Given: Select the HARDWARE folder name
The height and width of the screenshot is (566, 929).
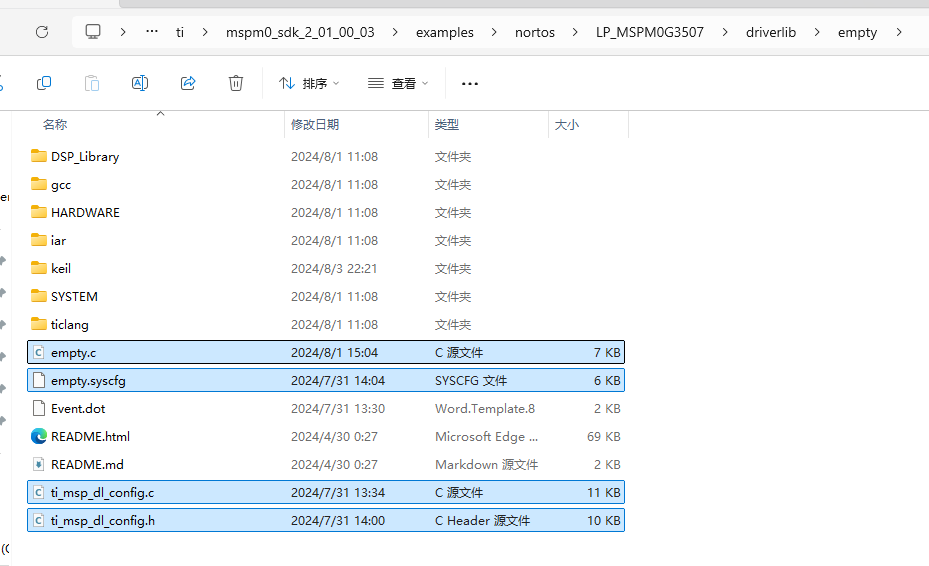Looking at the screenshot, I should 85,212.
